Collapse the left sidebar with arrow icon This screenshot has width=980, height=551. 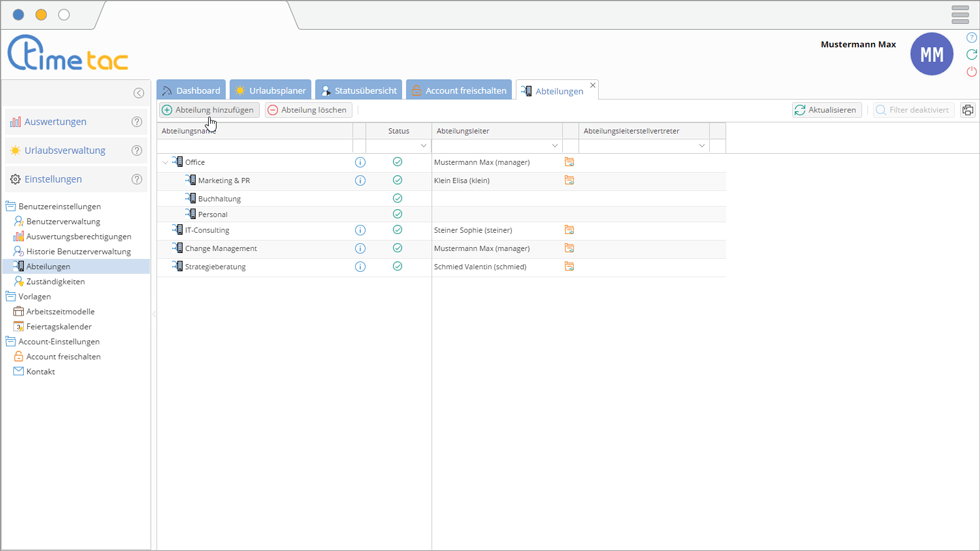pos(139,93)
